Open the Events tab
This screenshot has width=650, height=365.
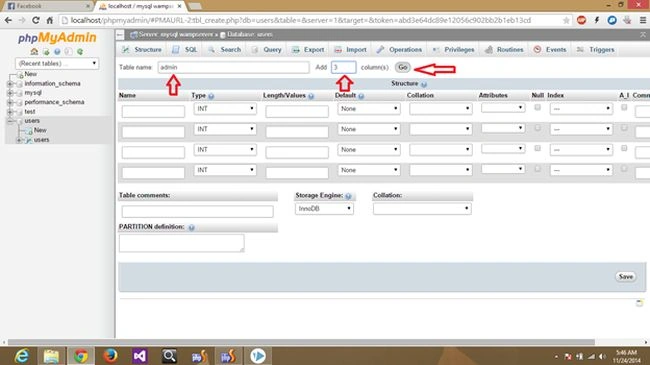(550, 49)
